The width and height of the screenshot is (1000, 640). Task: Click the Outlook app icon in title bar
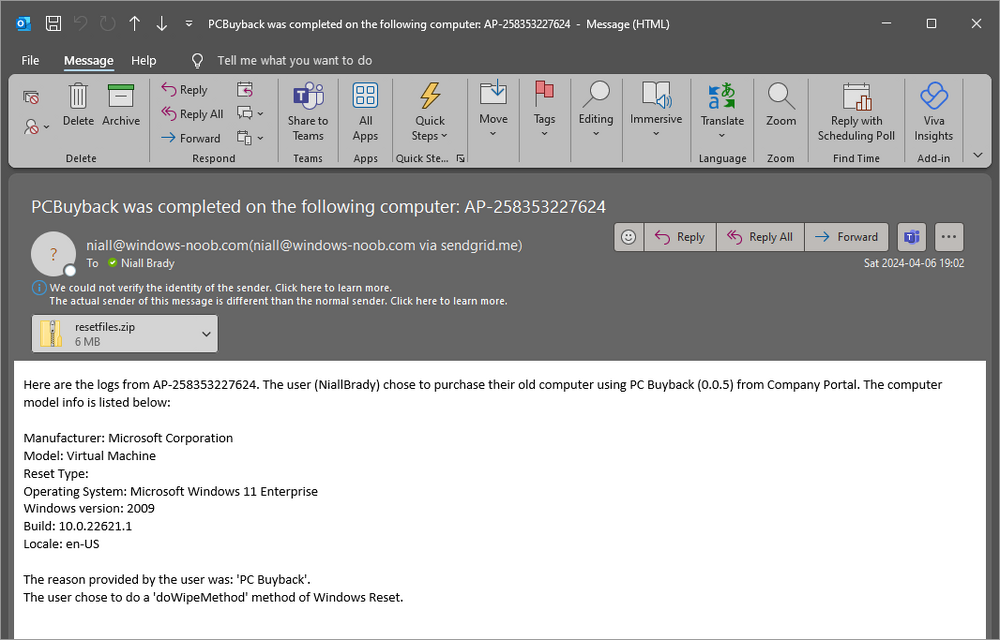pos(24,24)
